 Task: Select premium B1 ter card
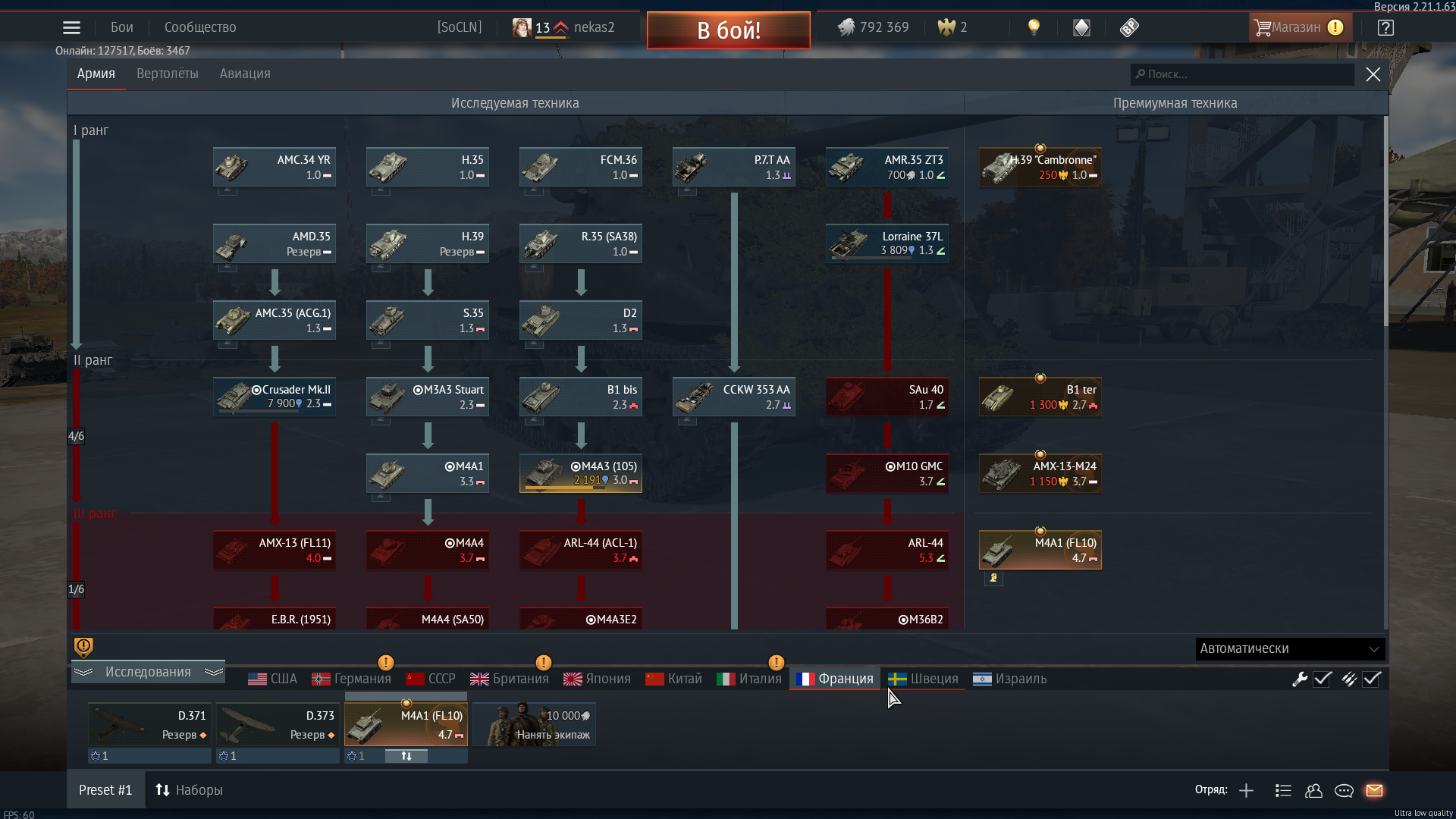[1040, 397]
